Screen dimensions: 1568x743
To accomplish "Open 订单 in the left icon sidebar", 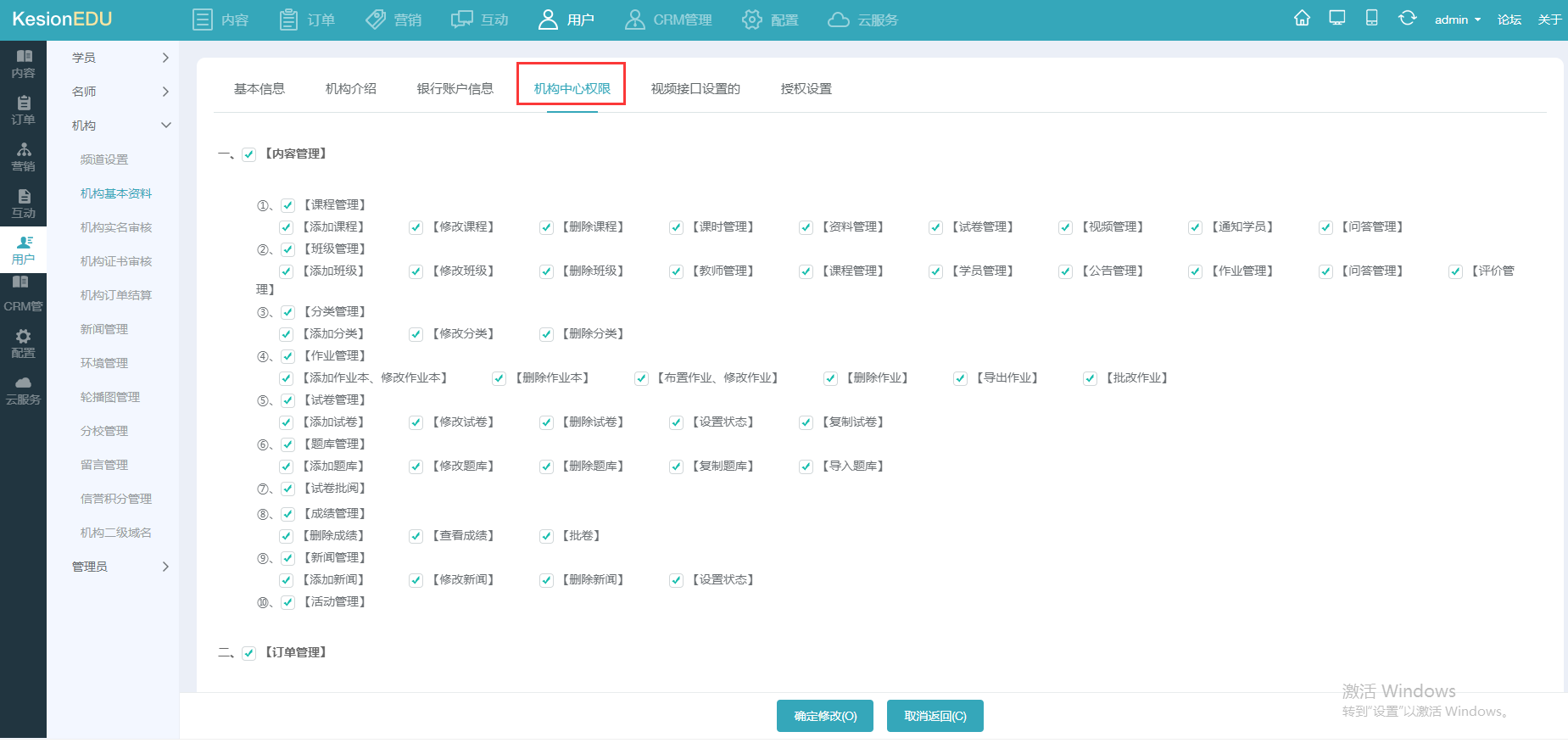I will (24, 110).
